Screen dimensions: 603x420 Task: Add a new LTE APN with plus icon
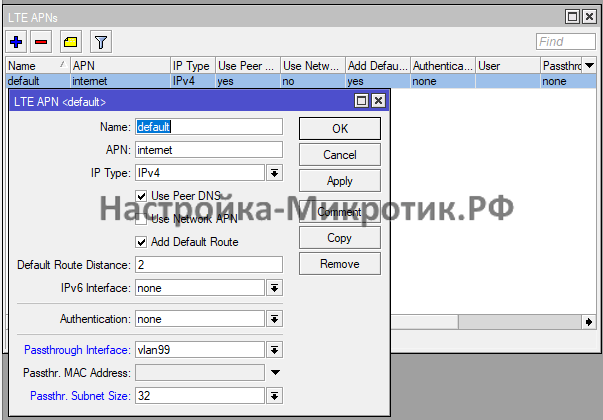tap(16, 42)
